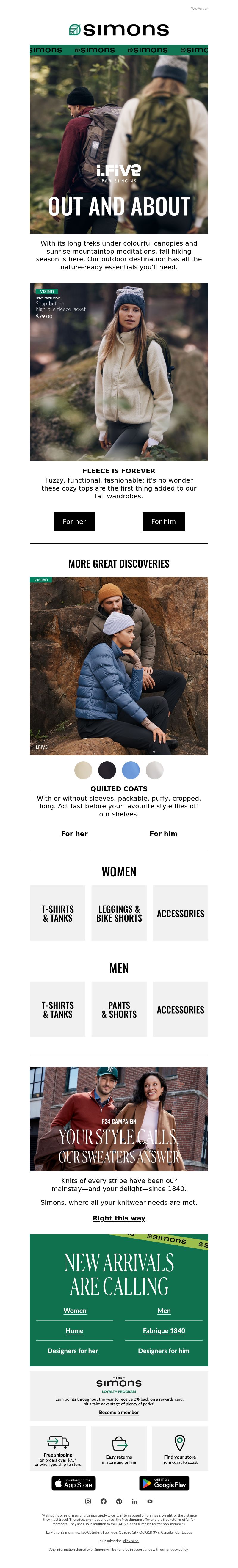
Task: Click the free shipping truck icon
Action: [x=58, y=1442]
